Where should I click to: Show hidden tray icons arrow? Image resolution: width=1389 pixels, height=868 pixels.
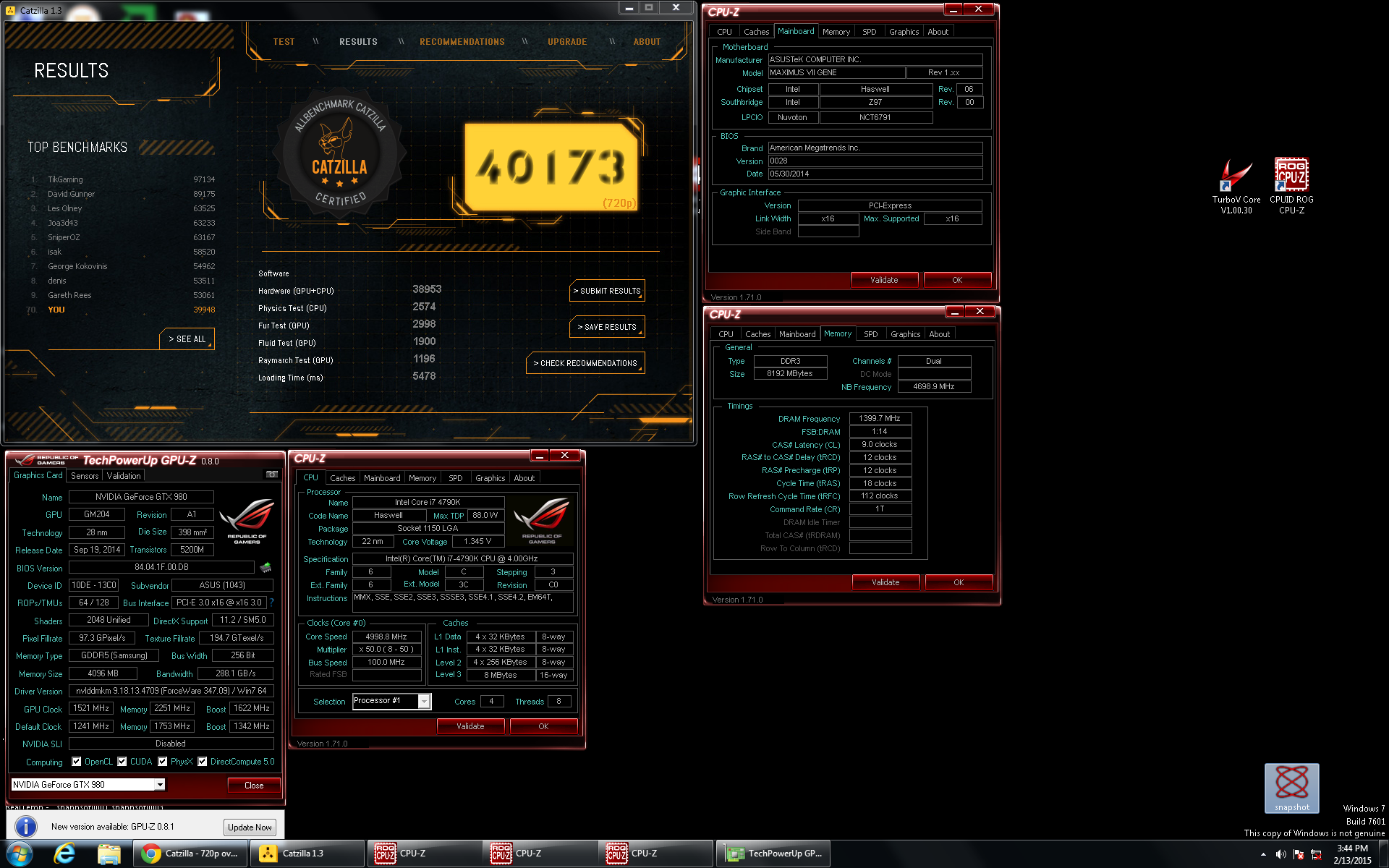pyautogui.click(x=1263, y=854)
